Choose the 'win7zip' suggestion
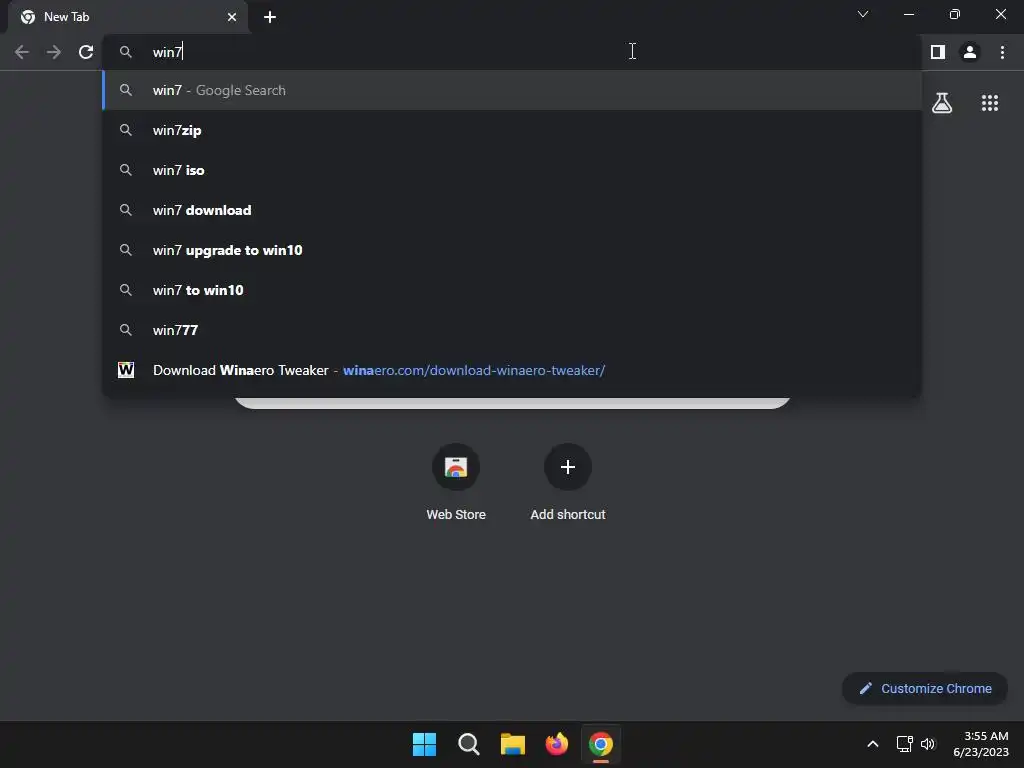1024x768 pixels. pos(512,130)
